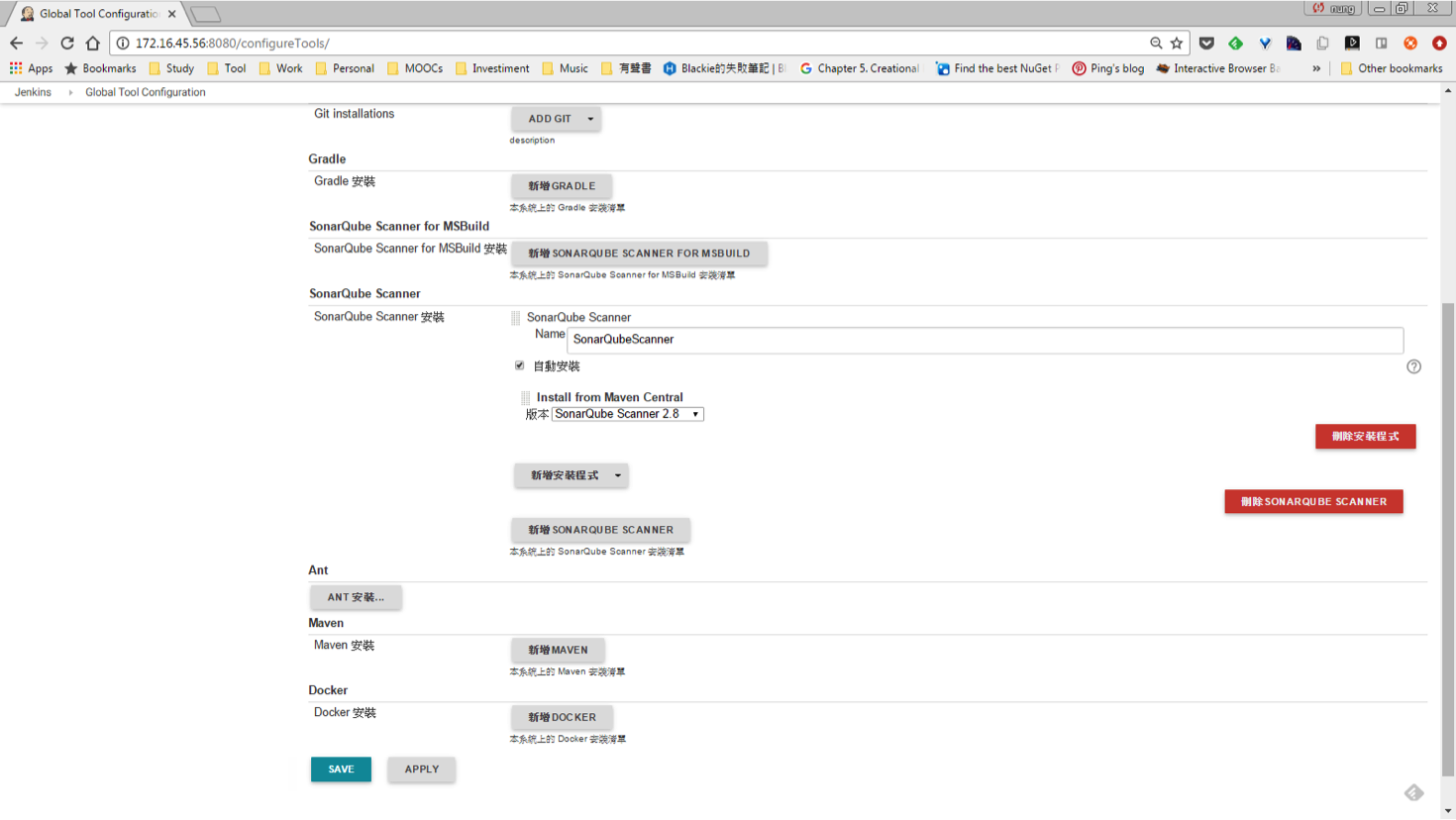Toggle the automatic install checkbox
The width and height of the screenshot is (1456, 820).
pos(519,365)
